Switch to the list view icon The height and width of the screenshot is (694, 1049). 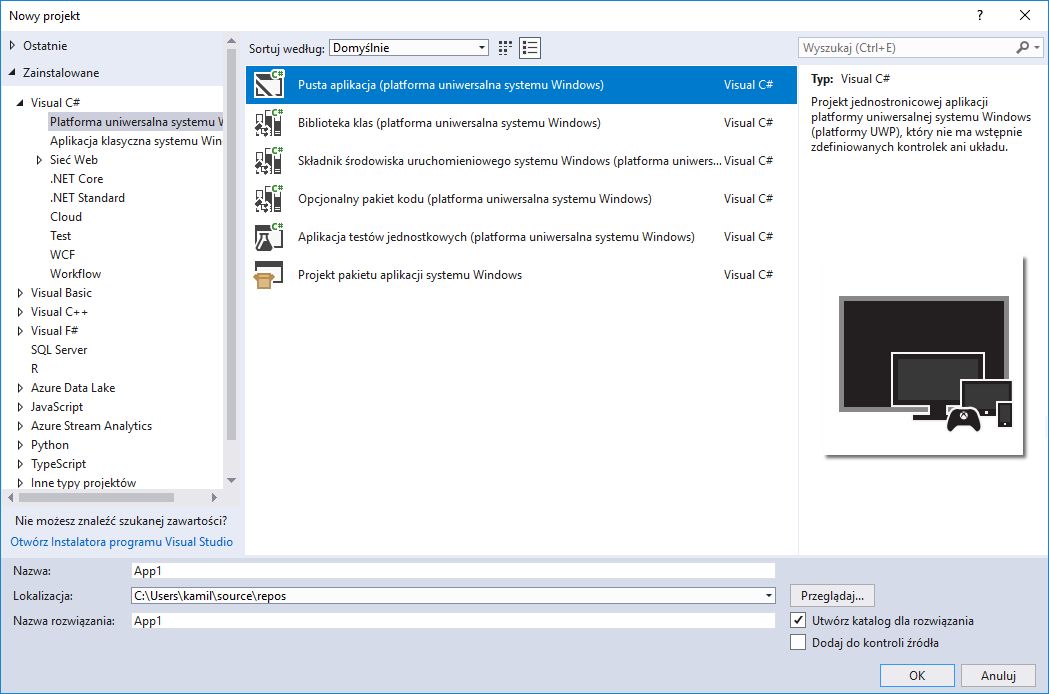point(530,48)
